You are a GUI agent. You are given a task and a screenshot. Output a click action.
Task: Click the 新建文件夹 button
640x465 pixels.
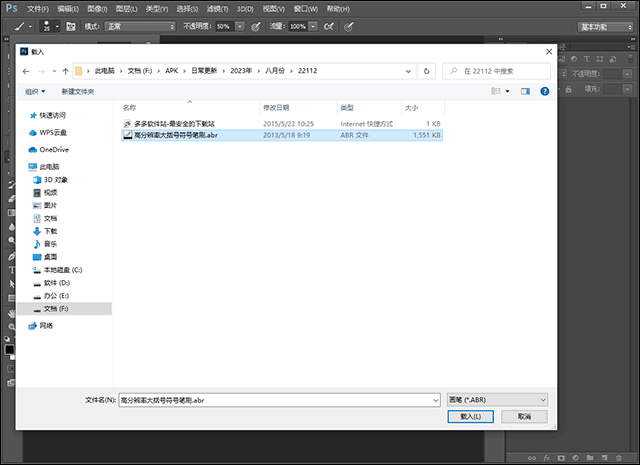pyautogui.click(x=78, y=91)
